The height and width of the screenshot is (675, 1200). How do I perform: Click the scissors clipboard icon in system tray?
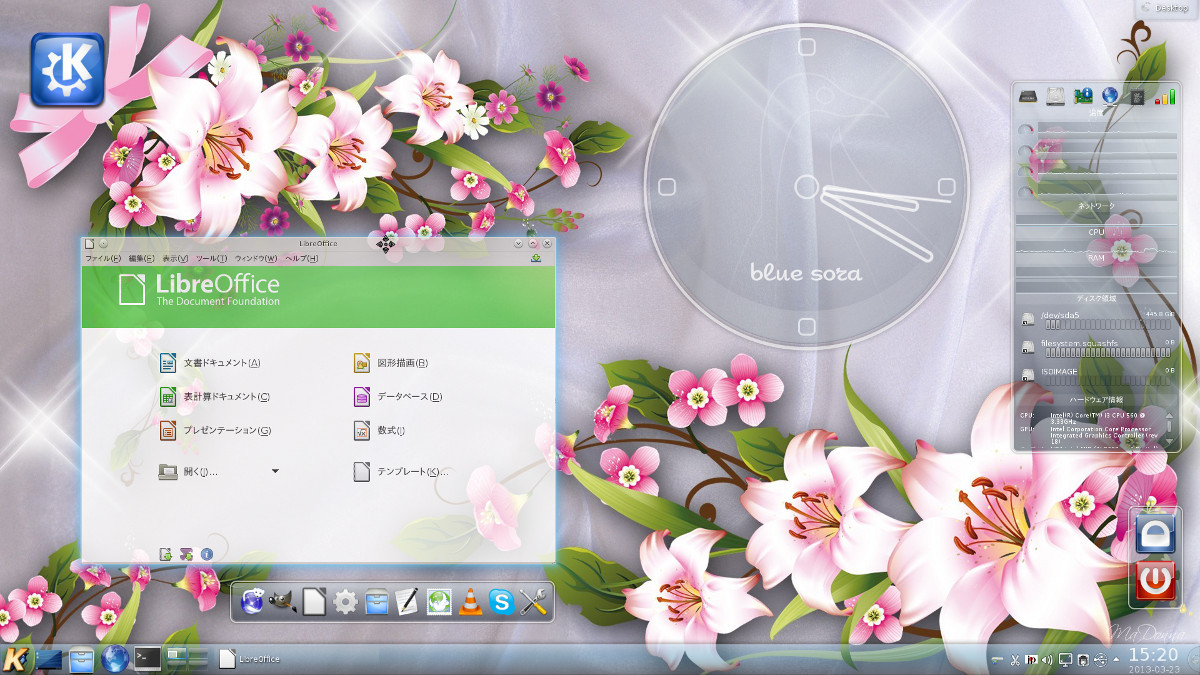point(1014,659)
